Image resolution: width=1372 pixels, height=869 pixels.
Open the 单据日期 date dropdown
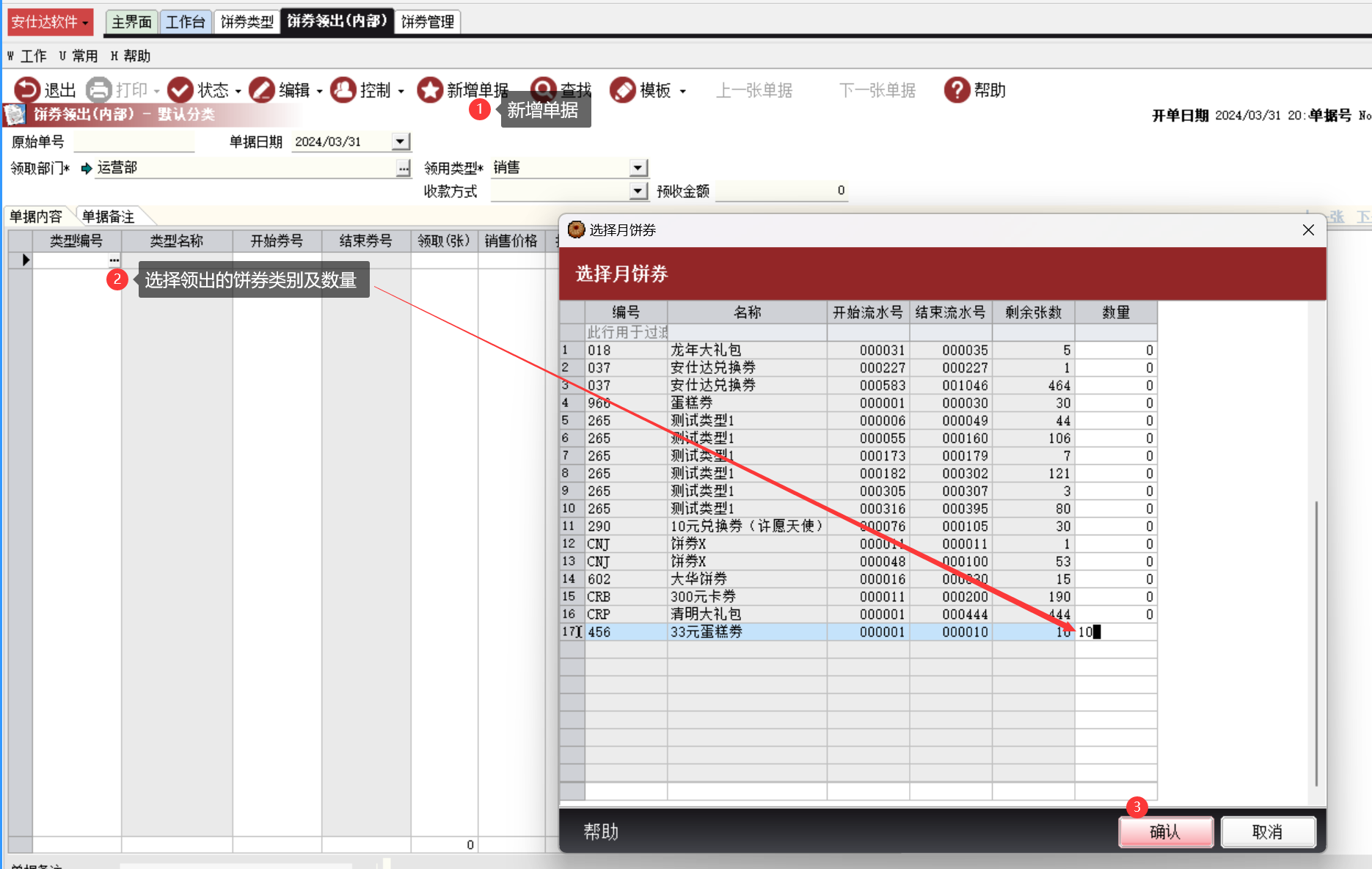click(x=400, y=141)
